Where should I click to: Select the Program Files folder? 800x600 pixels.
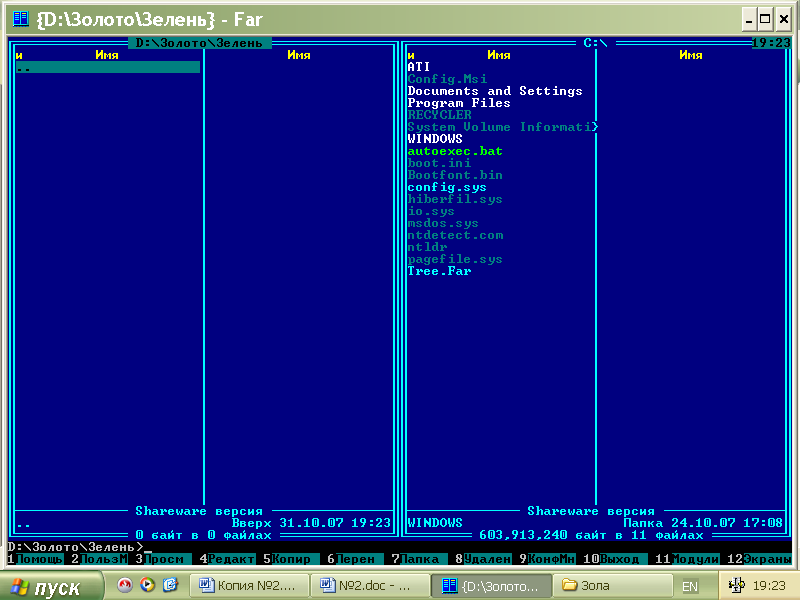tap(459, 103)
